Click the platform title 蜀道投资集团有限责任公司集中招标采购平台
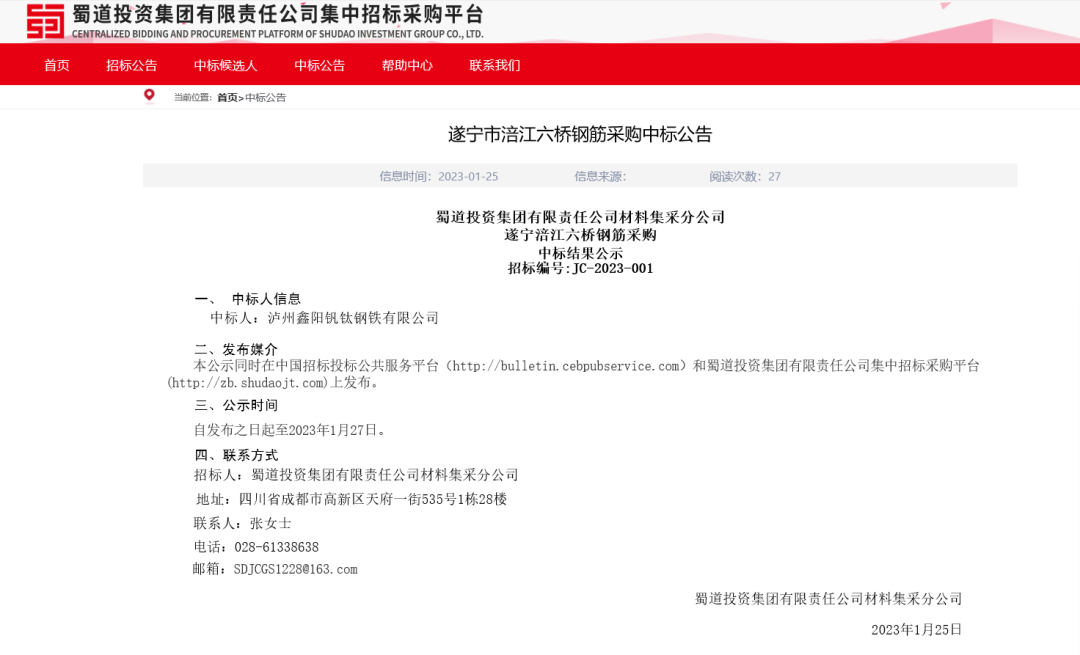This screenshot has width=1080, height=655. tap(278, 14)
